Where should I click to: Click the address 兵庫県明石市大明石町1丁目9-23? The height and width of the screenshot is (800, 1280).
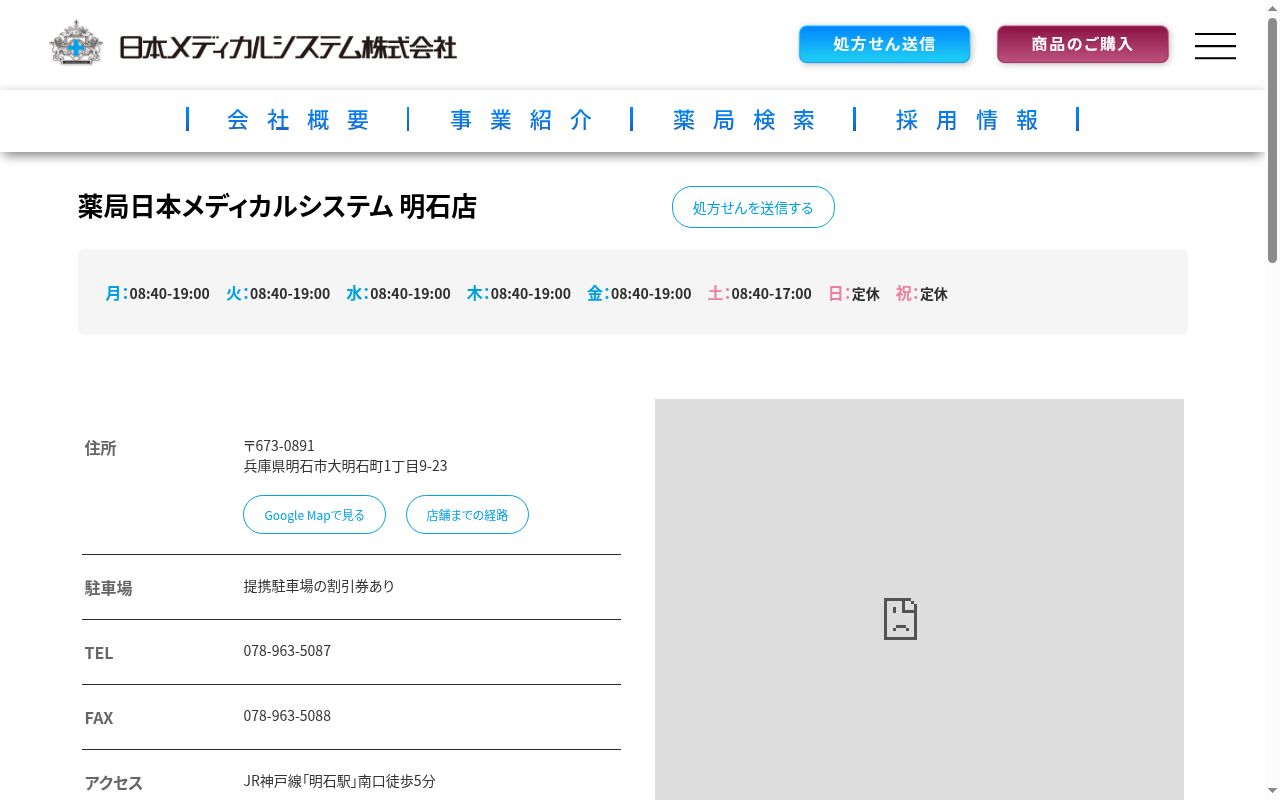345,466
